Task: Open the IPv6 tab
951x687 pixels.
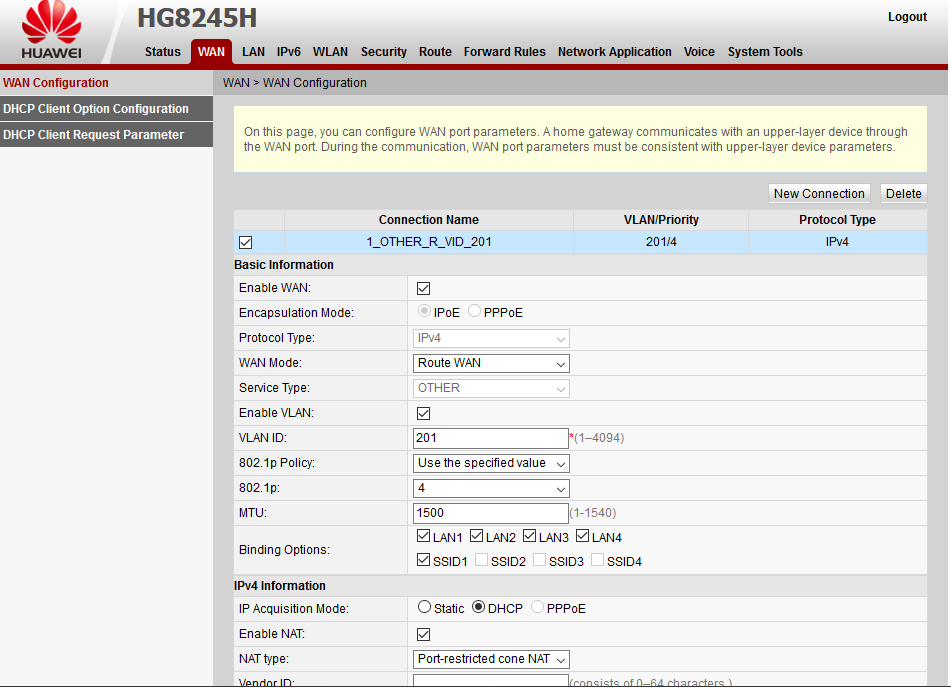Action: 289,52
